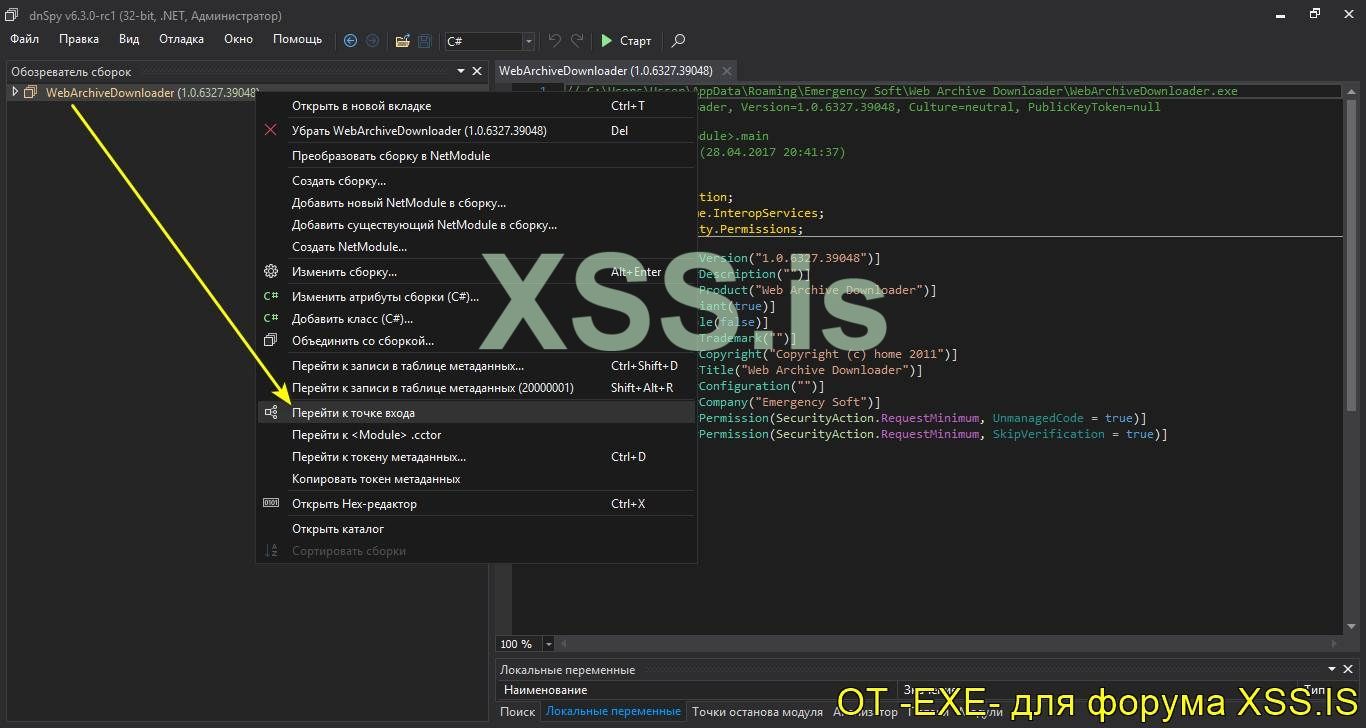Click the navigate back arrow icon
The width and height of the screenshot is (1366, 728).
[350, 41]
